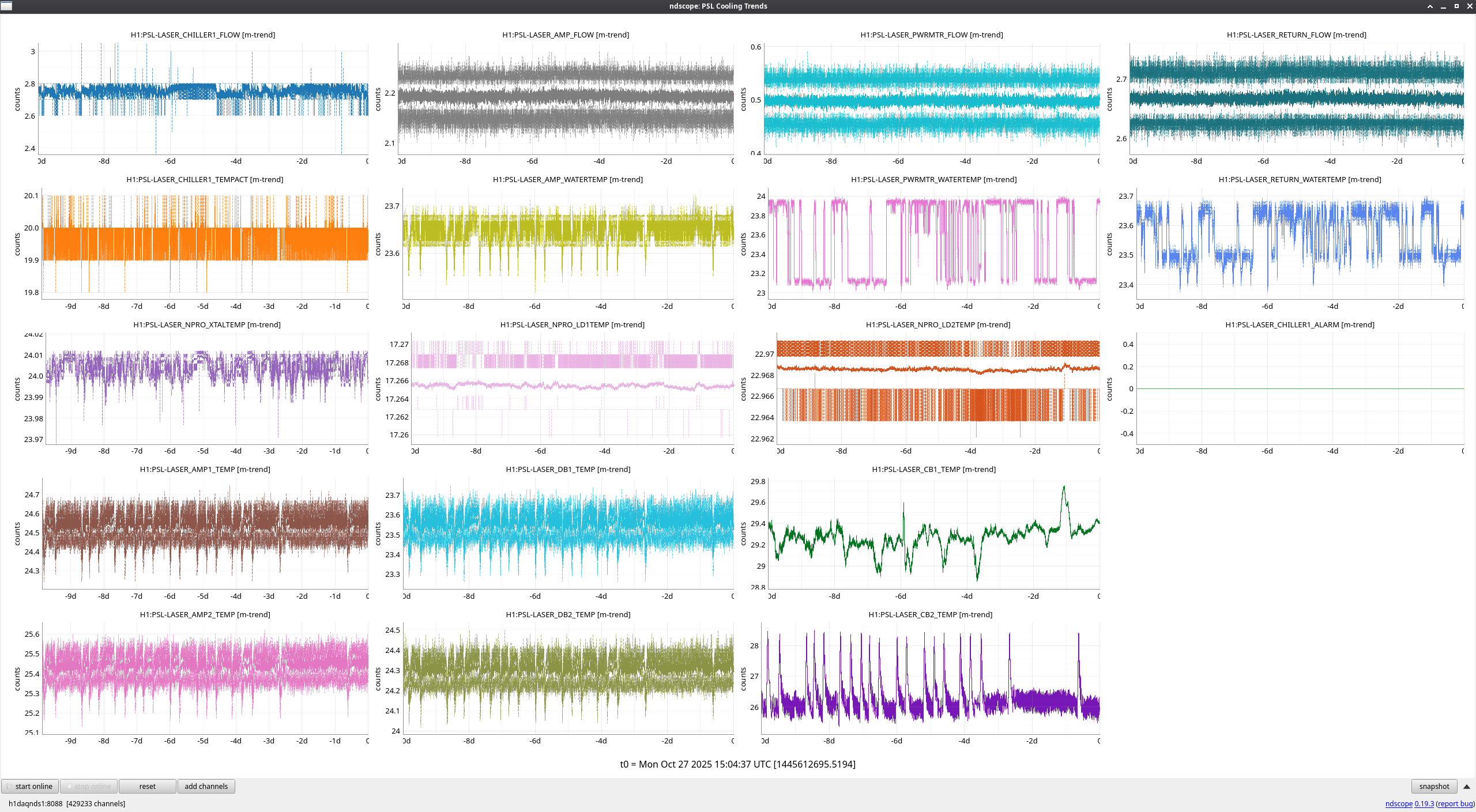Click the report bug link

(x=1455, y=803)
